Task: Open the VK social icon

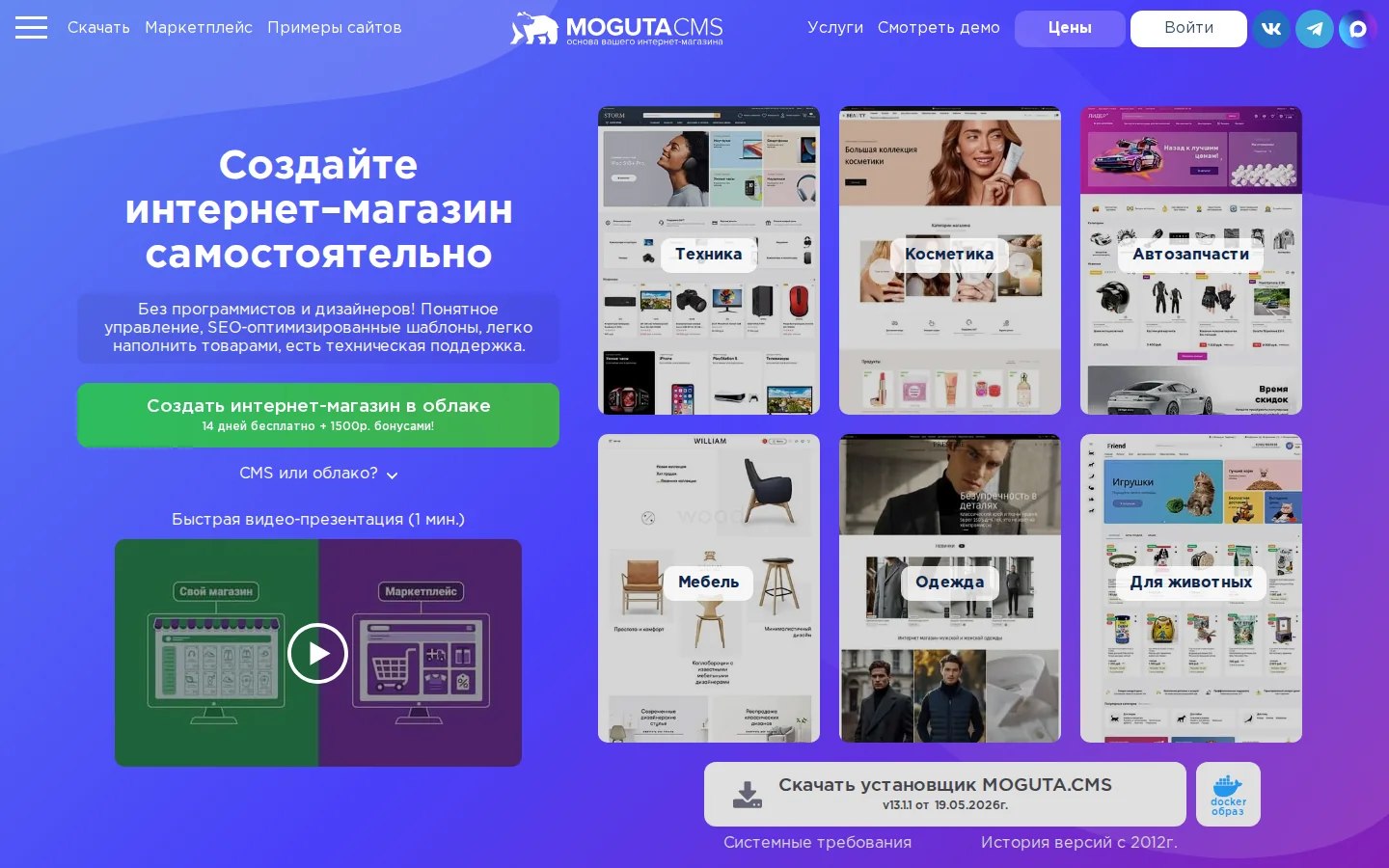Action: coord(1271,29)
